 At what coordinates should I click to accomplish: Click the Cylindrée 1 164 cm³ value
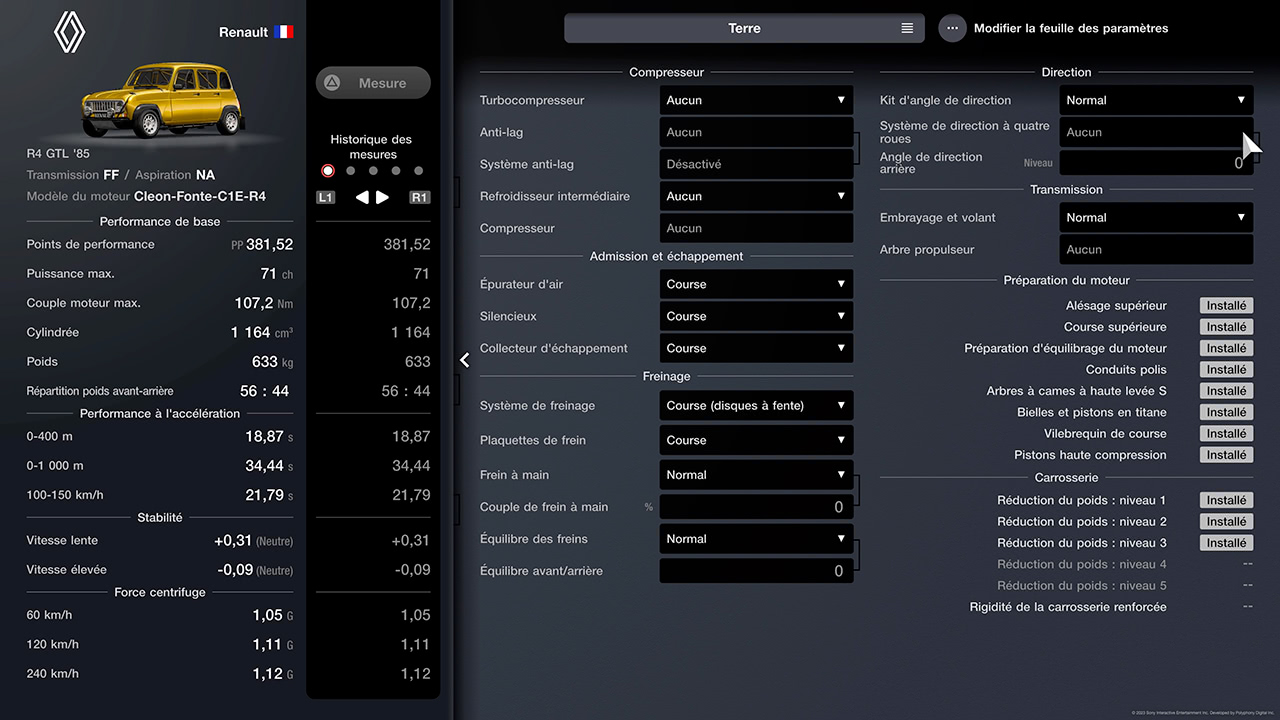tap(262, 332)
